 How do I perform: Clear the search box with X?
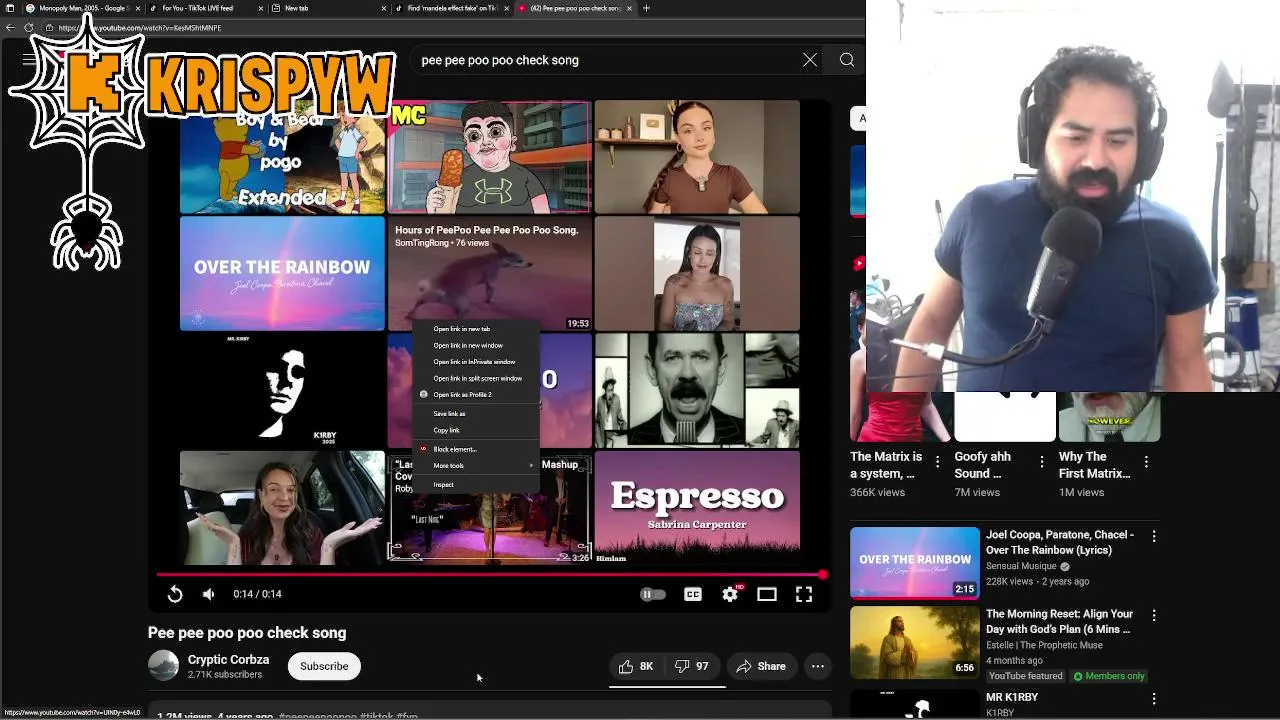810,60
